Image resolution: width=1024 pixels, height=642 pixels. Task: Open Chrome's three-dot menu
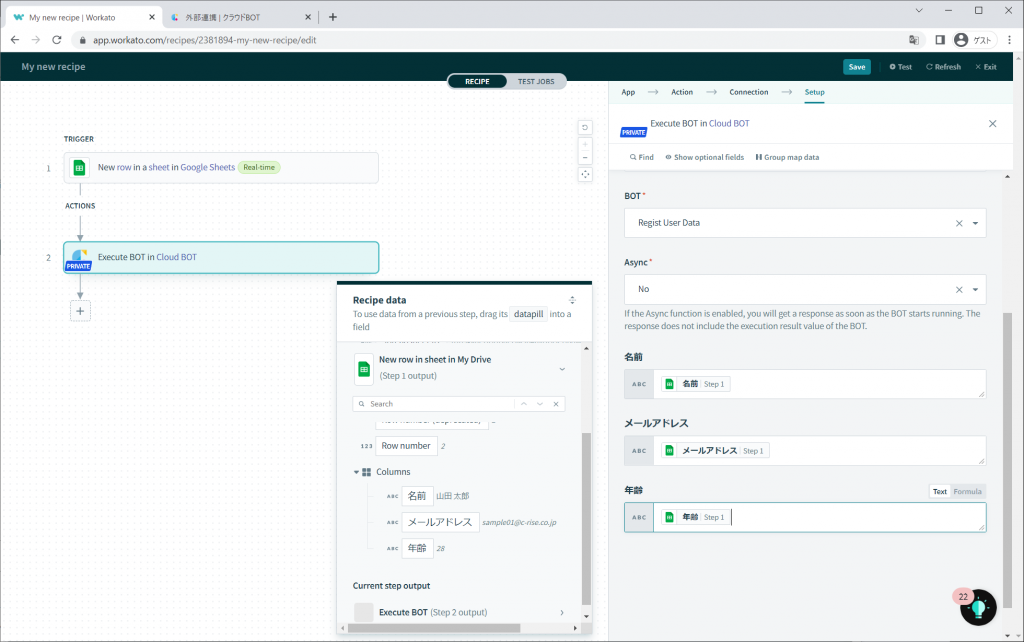[1010, 40]
